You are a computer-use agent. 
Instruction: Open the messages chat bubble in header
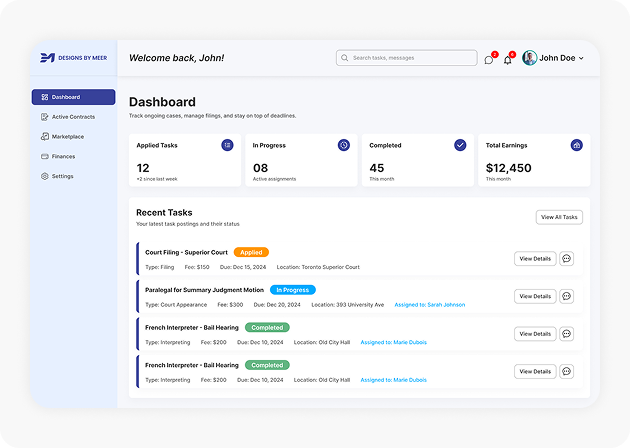click(x=489, y=60)
